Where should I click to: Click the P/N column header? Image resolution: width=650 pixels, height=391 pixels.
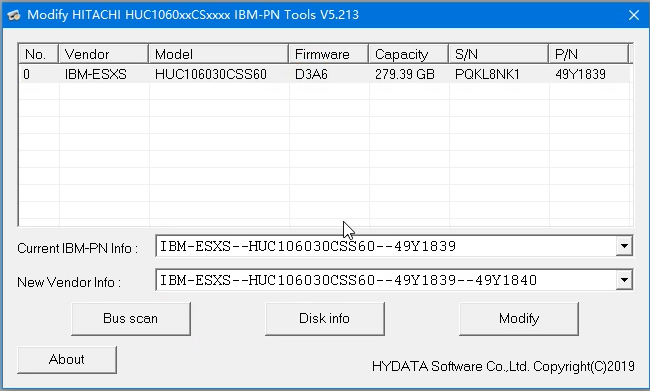589,54
